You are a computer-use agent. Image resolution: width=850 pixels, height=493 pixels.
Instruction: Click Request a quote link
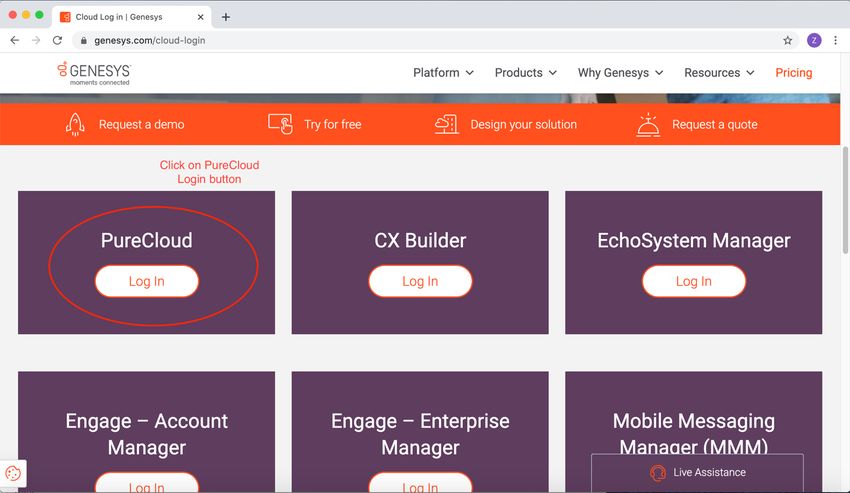point(714,124)
